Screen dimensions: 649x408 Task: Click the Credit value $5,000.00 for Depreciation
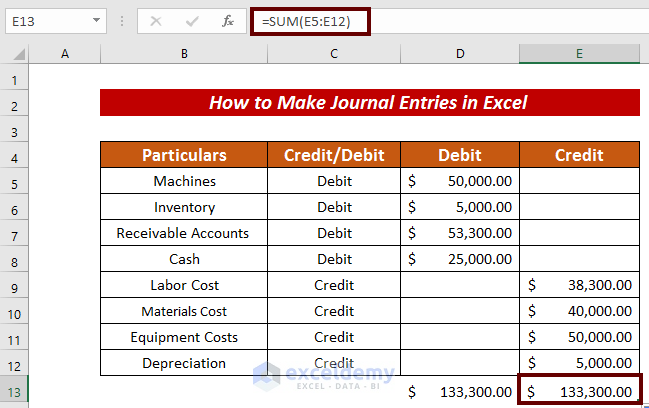pos(579,363)
